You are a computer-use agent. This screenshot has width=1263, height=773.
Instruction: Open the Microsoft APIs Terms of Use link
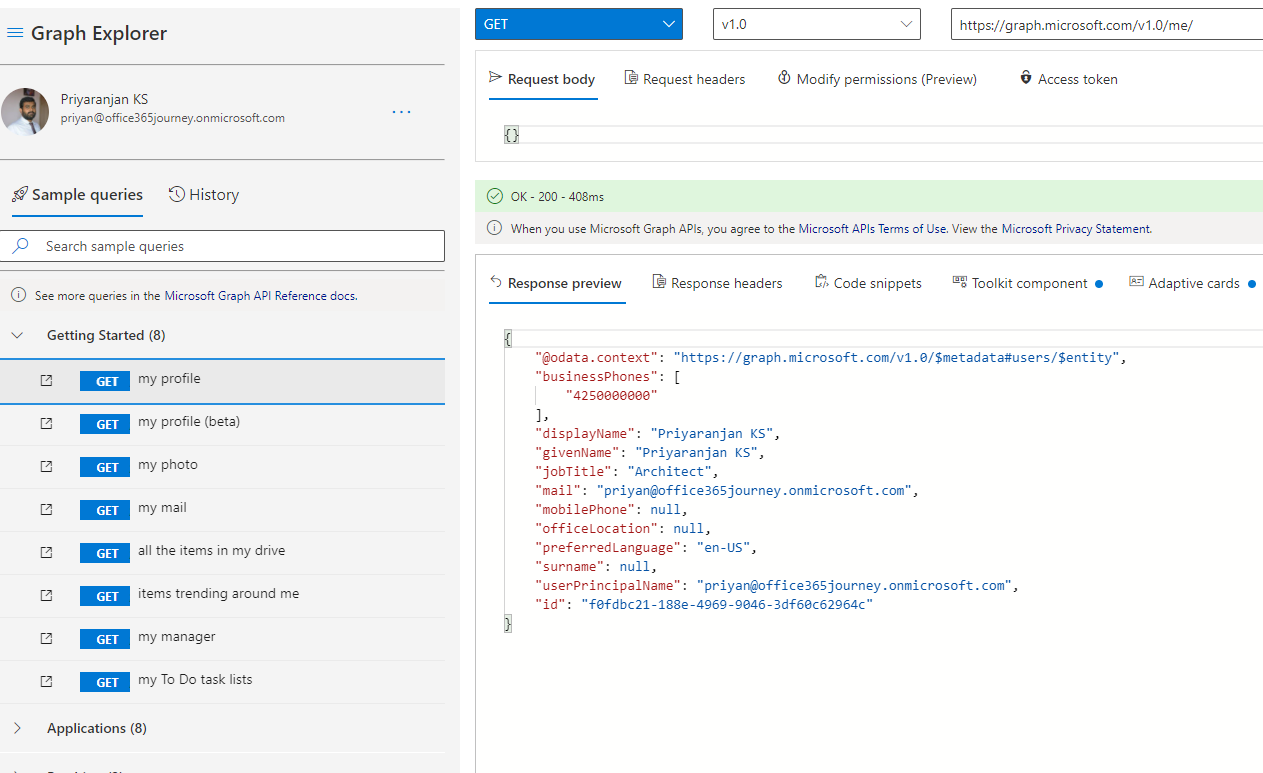[873, 228]
